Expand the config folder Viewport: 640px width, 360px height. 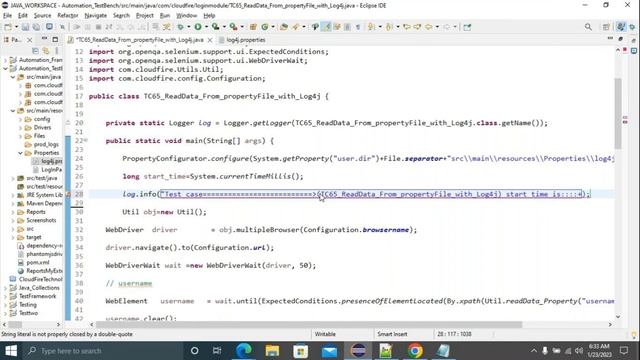pos(20,119)
